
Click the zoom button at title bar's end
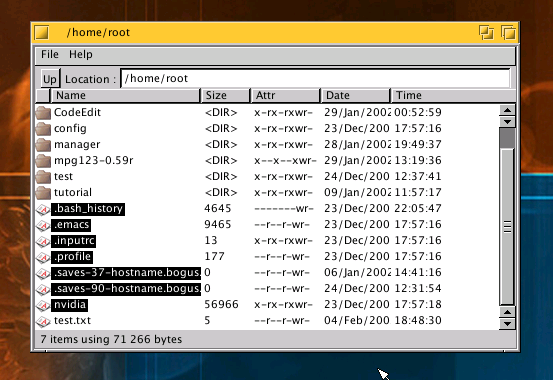508,32
